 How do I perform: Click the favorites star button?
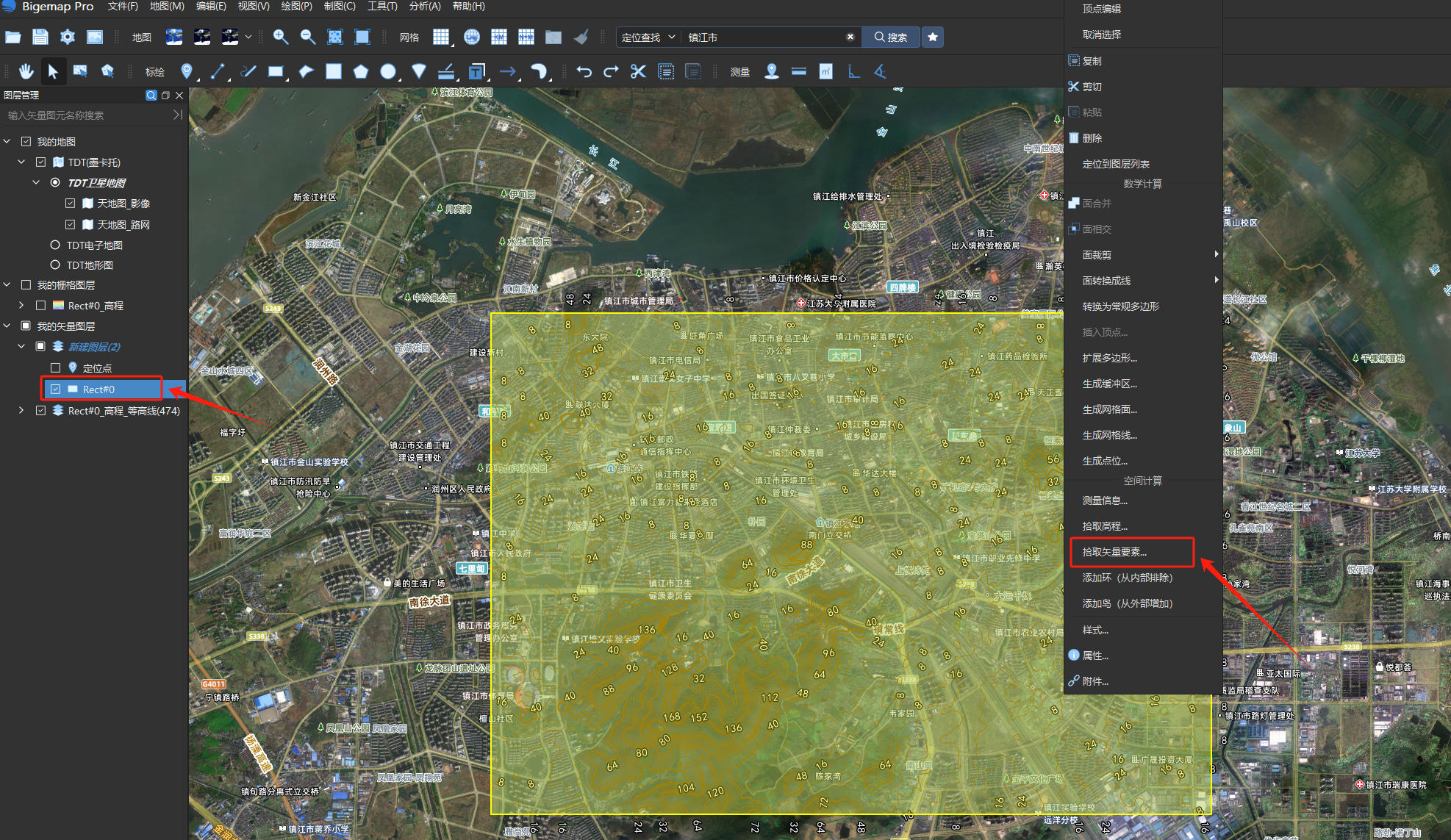933,37
